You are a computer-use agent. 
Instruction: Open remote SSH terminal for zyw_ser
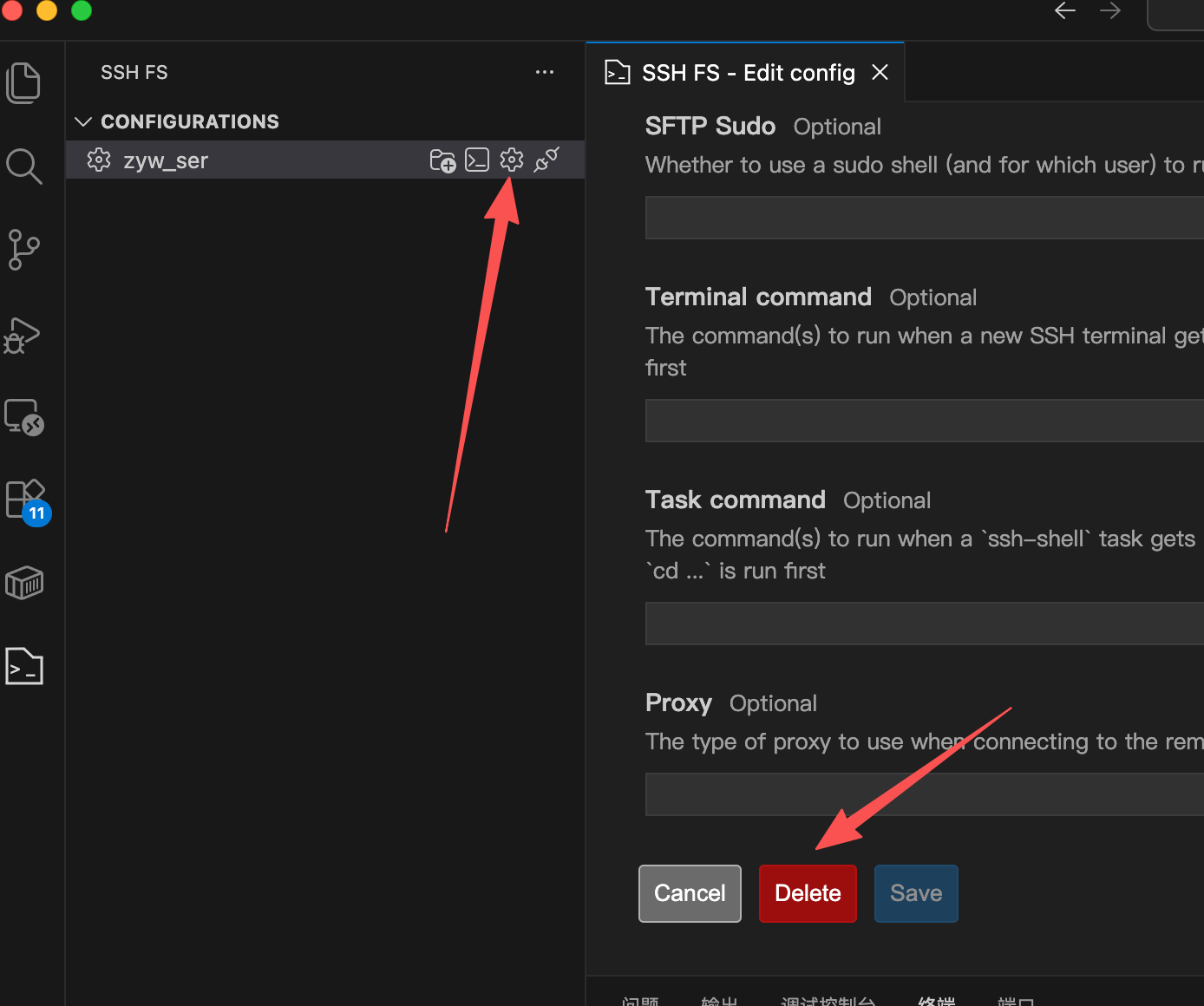point(477,160)
